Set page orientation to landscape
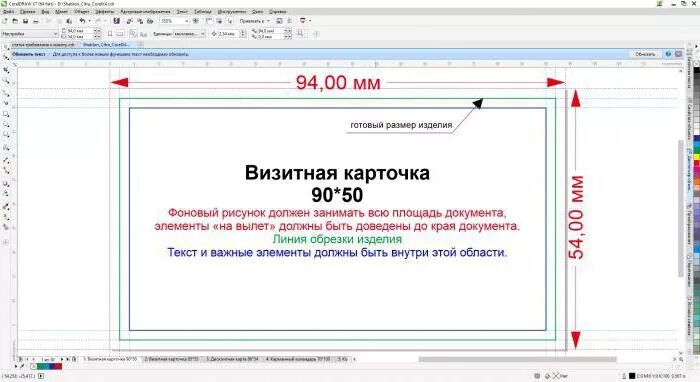 tap(120, 33)
